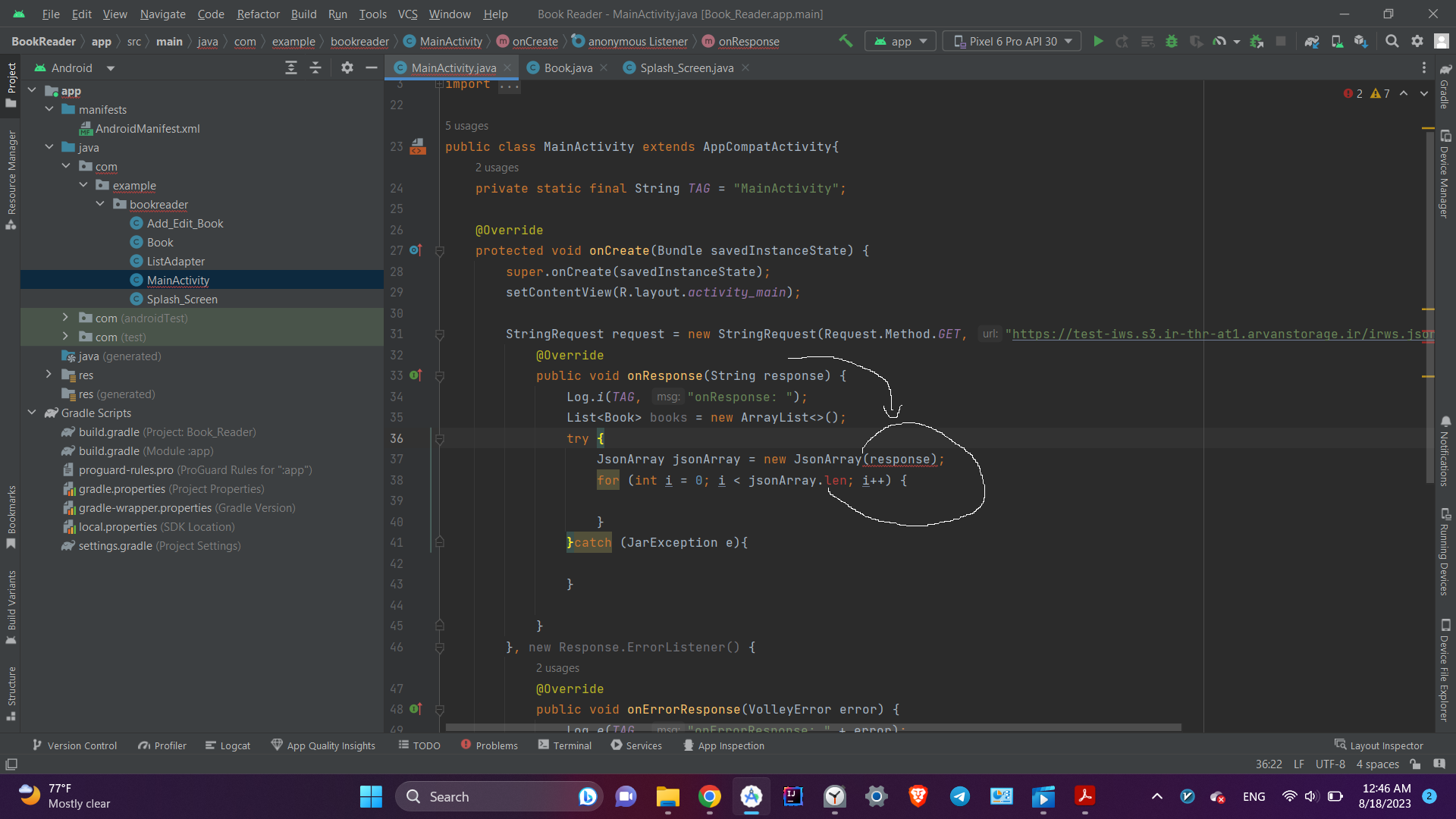Collapse the app module tree node
This screenshot has height=819, width=1456.
(32, 90)
